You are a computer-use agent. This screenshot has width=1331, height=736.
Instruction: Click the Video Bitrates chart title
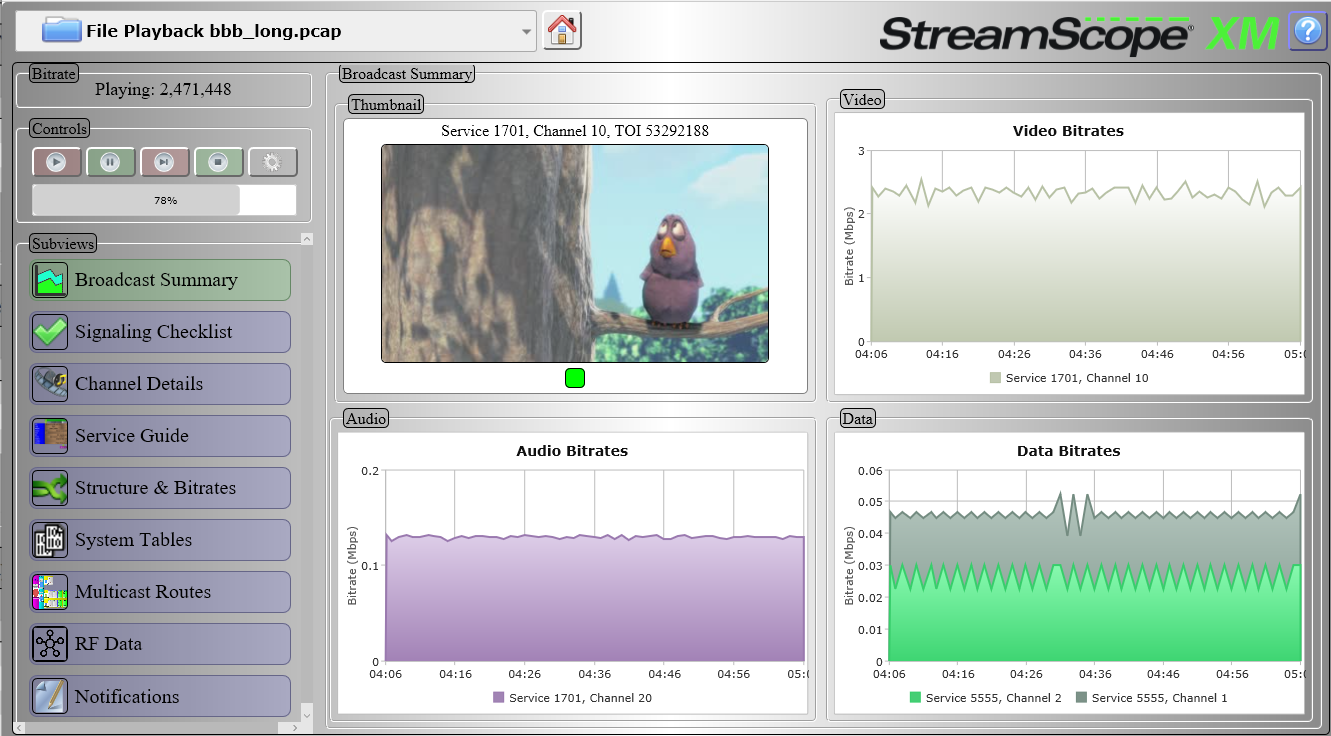pos(1068,131)
